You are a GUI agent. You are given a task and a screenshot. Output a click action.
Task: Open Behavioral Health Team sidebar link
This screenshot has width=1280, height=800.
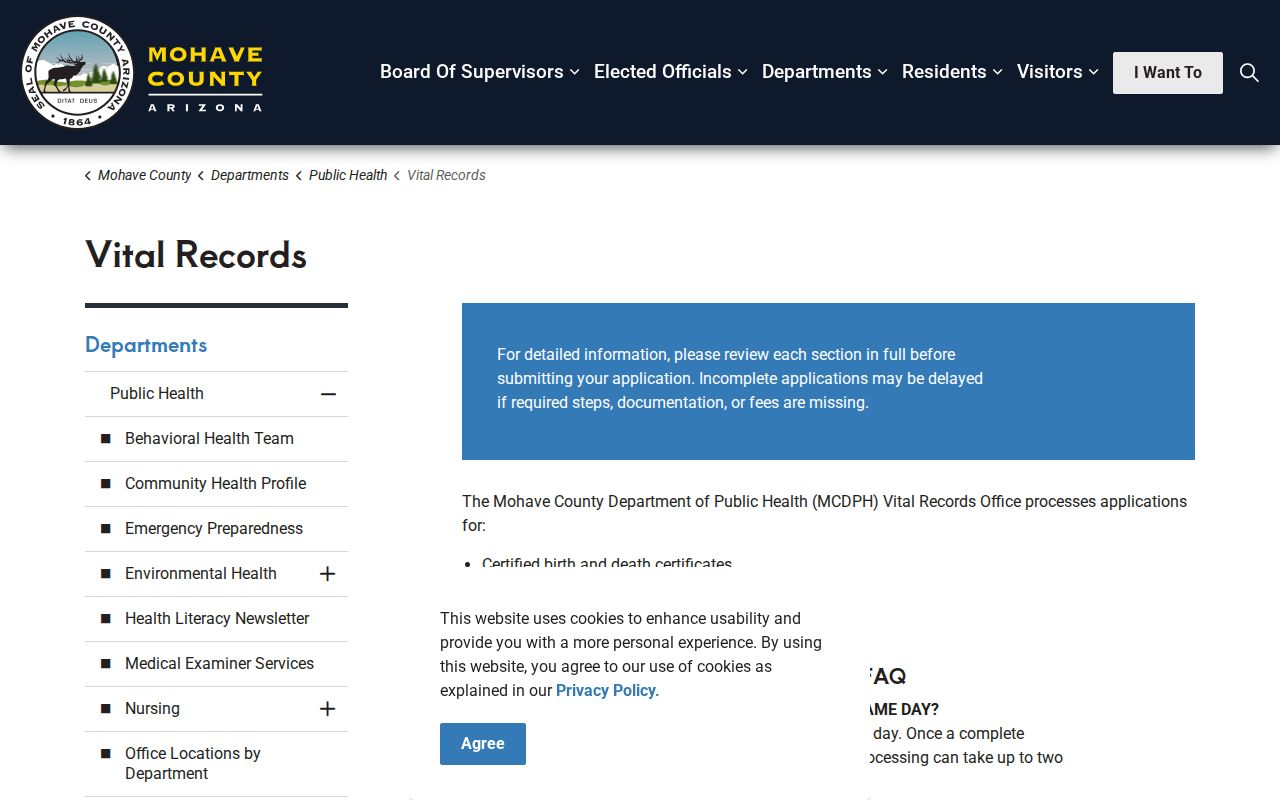pos(209,438)
